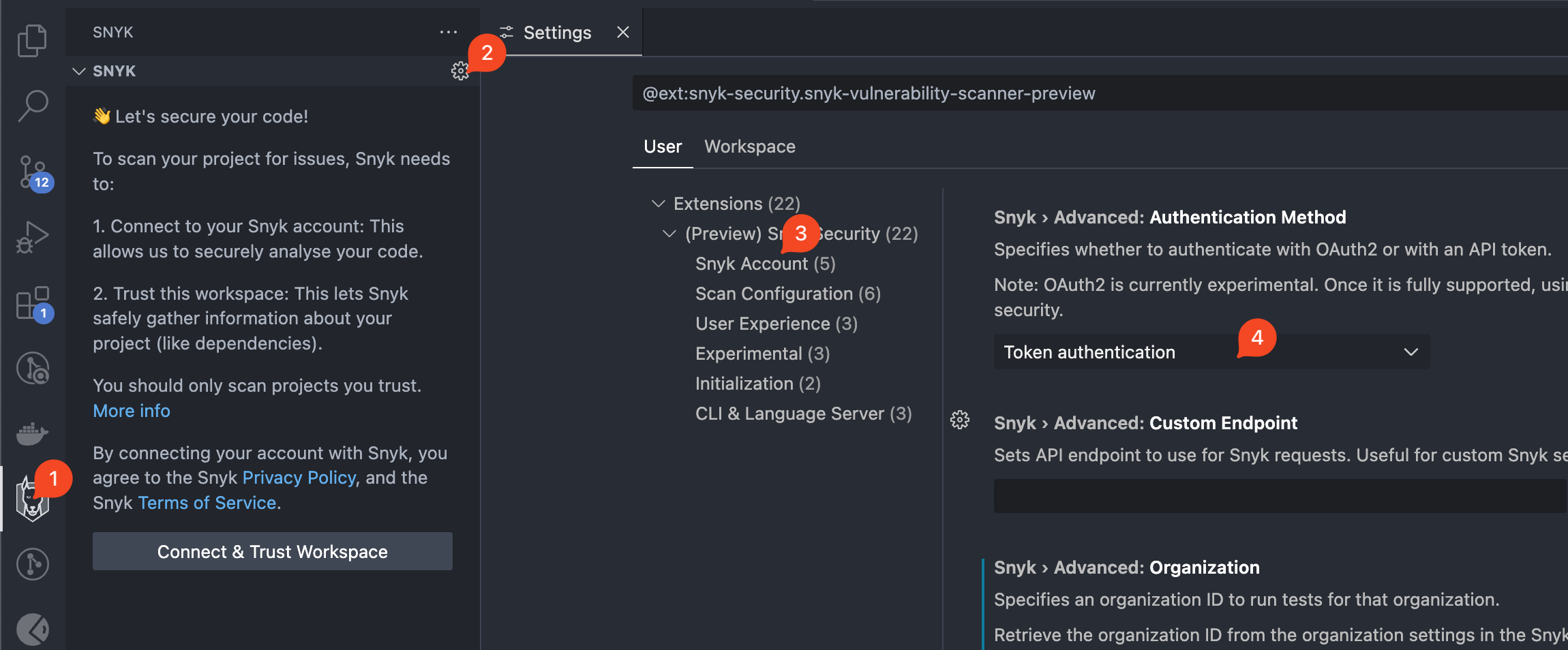Viewport: 1568px width, 650px height.
Task: Open the Docker view in activity bar
Action: (x=32, y=433)
